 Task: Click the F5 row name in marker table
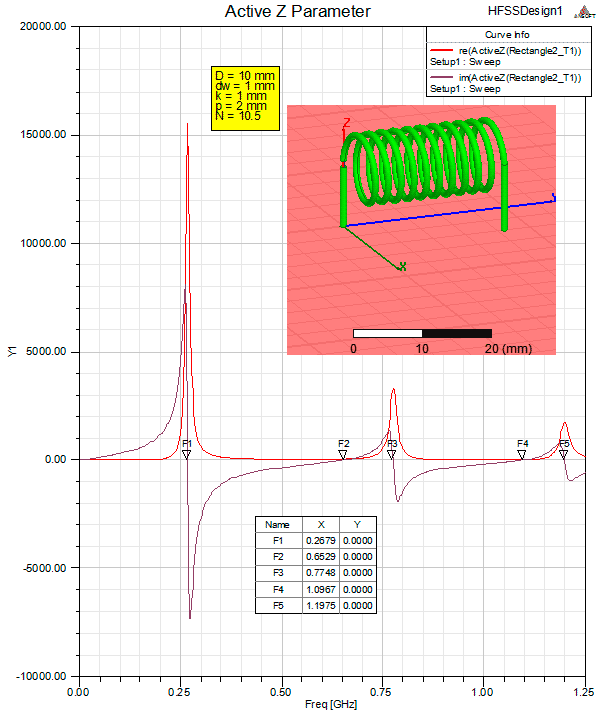(278, 606)
